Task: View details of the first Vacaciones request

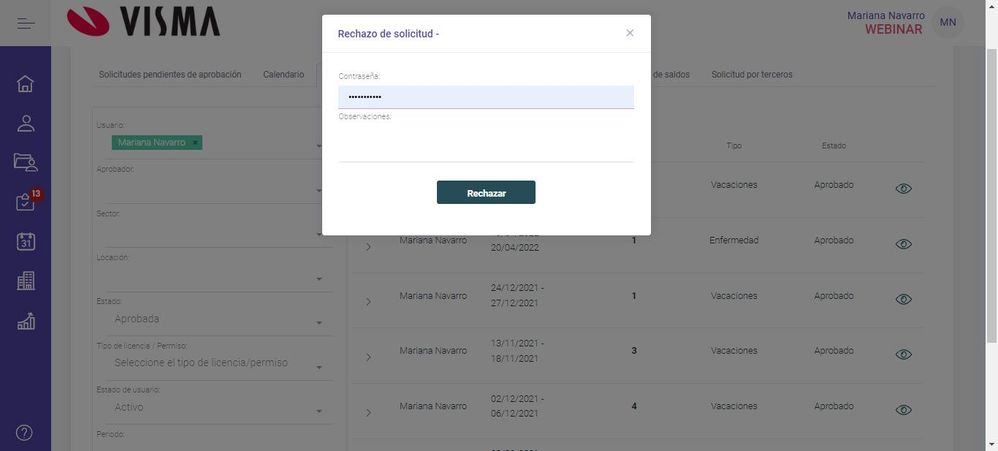Action: click(x=903, y=189)
